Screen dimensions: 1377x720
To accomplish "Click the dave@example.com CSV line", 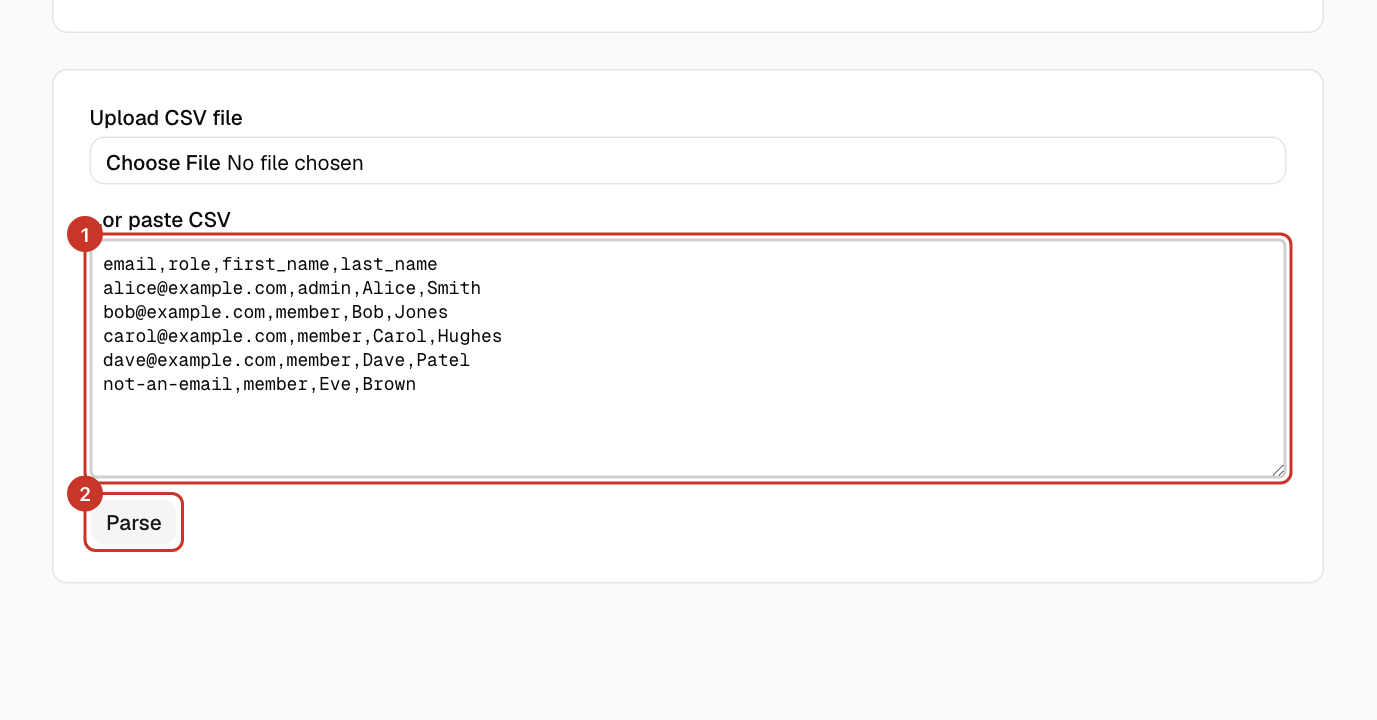I will [x=286, y=360].
